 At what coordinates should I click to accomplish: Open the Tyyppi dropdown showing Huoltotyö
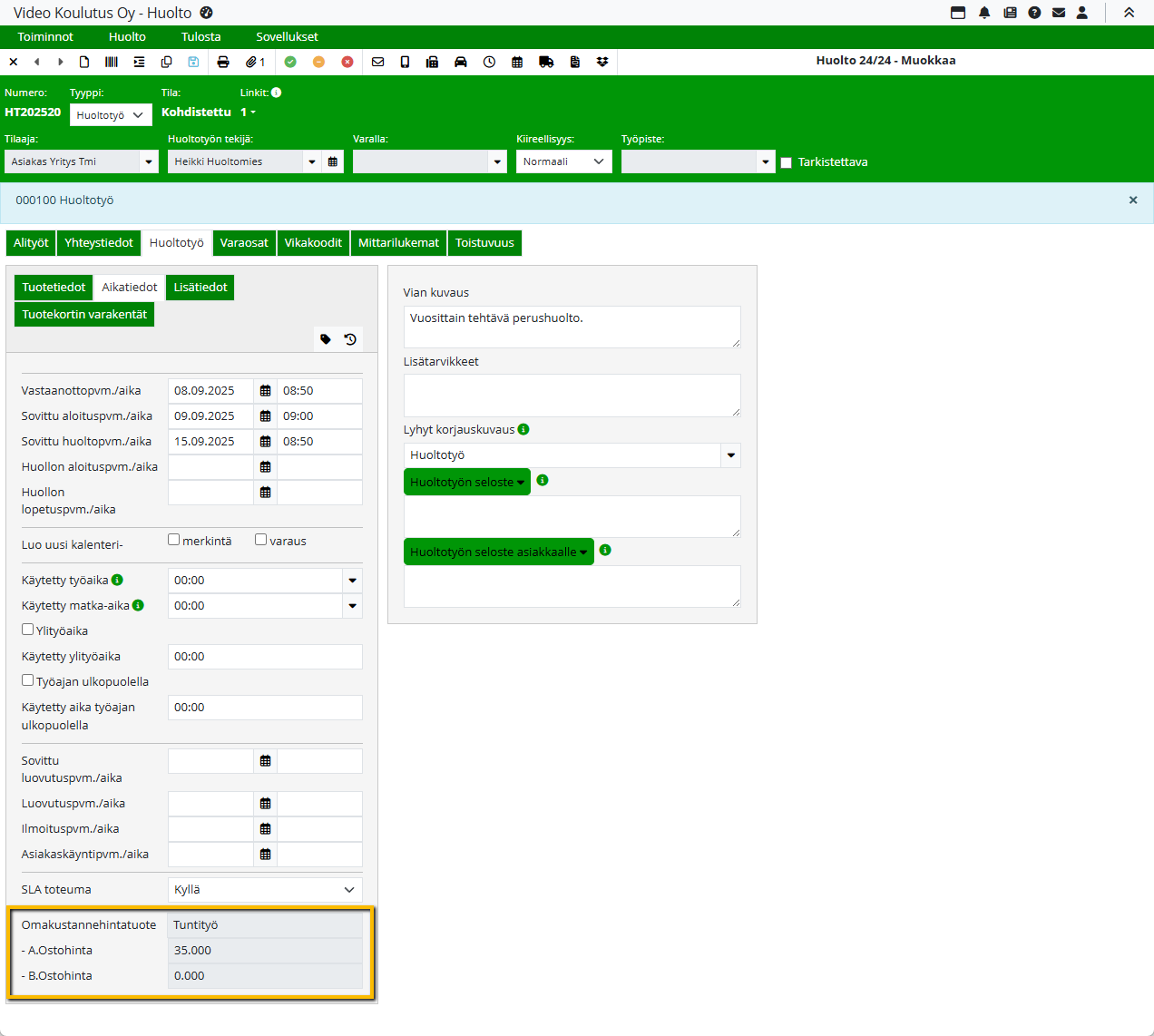tap(111, 115)
